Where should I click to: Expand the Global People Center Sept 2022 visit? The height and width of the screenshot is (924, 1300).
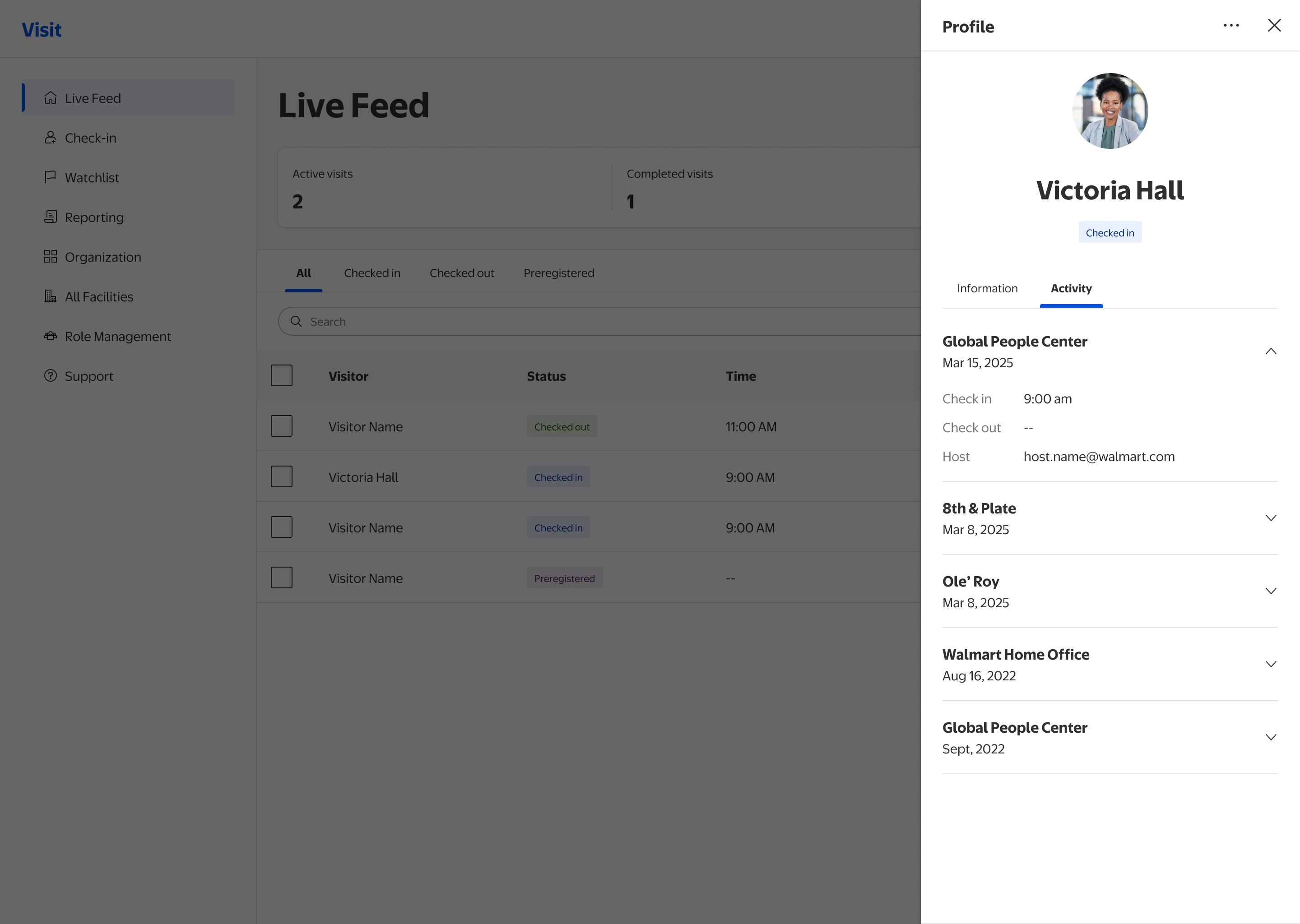[1271, 737]
